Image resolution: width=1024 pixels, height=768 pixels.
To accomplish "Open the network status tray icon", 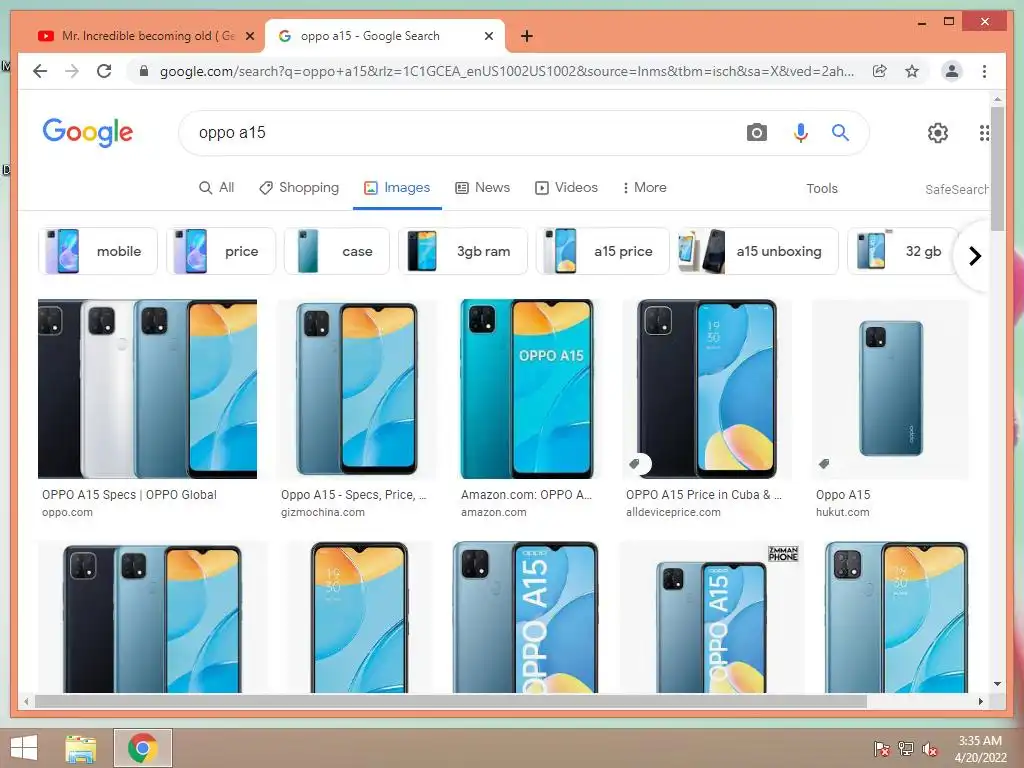I will 906,749.
